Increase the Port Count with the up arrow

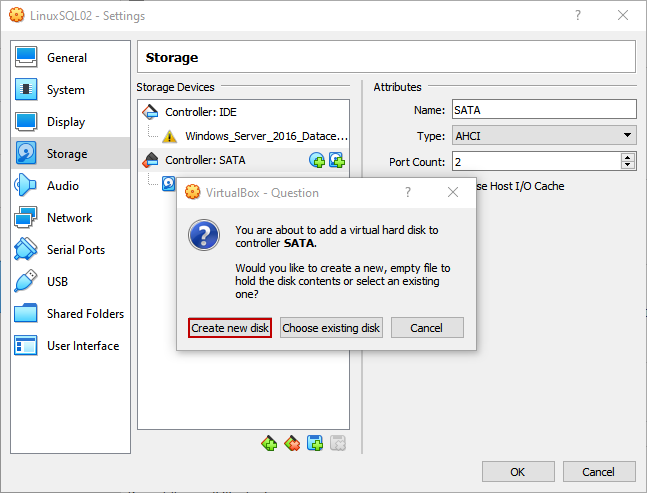tap(628, 157)
